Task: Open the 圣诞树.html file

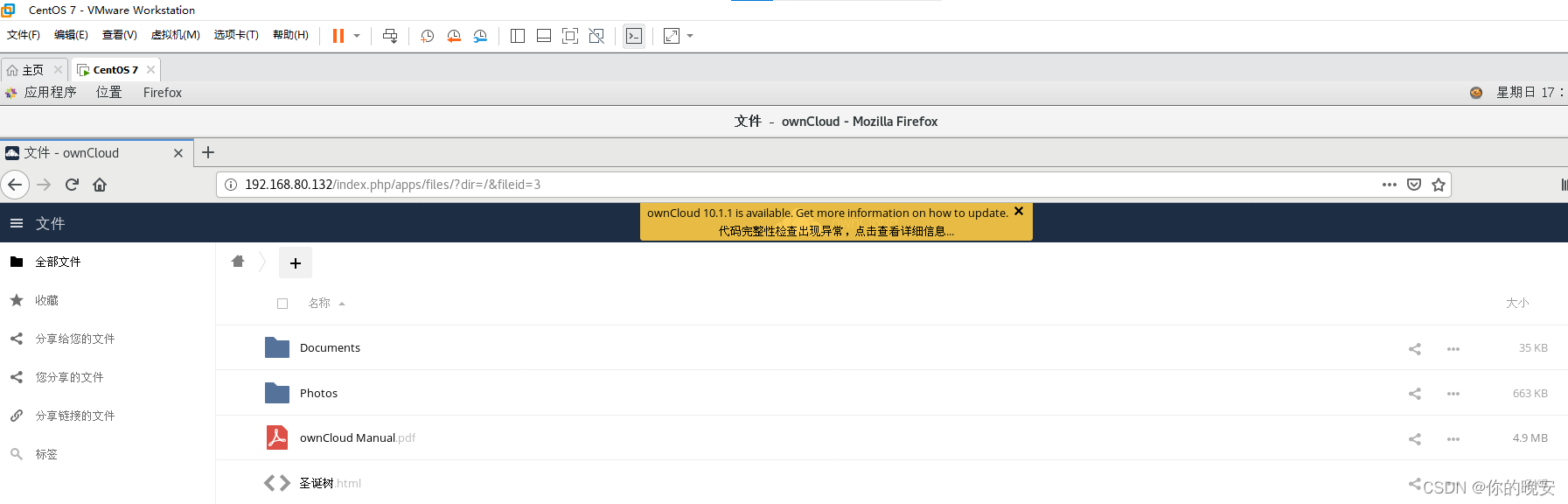Action: [x=330, y=483]
